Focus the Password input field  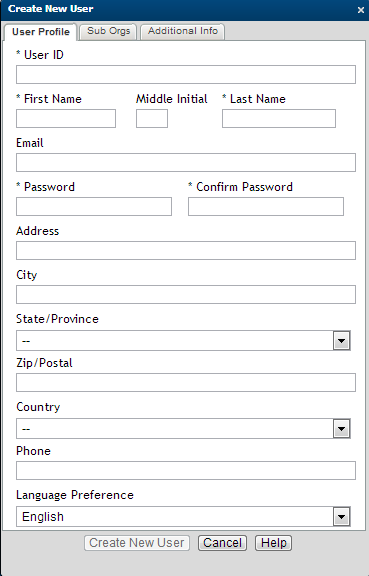click(94, 206)
